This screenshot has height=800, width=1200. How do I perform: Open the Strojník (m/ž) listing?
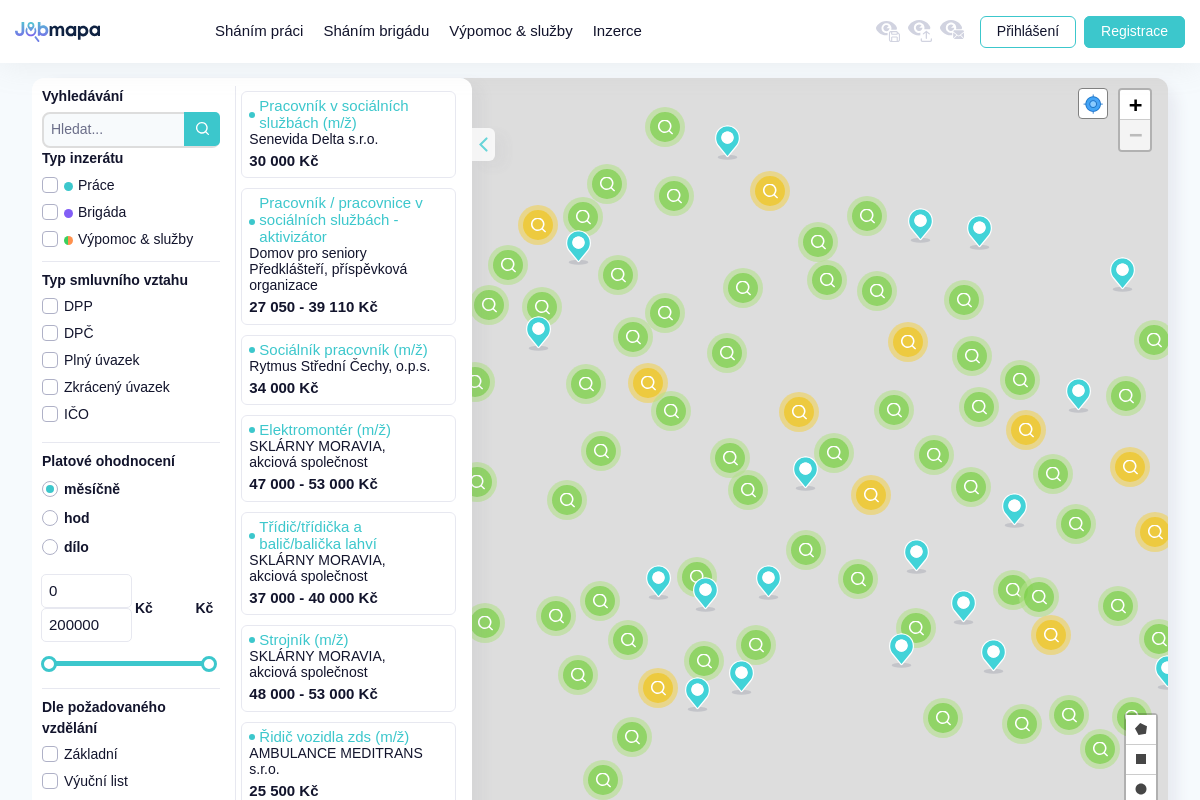304,640
